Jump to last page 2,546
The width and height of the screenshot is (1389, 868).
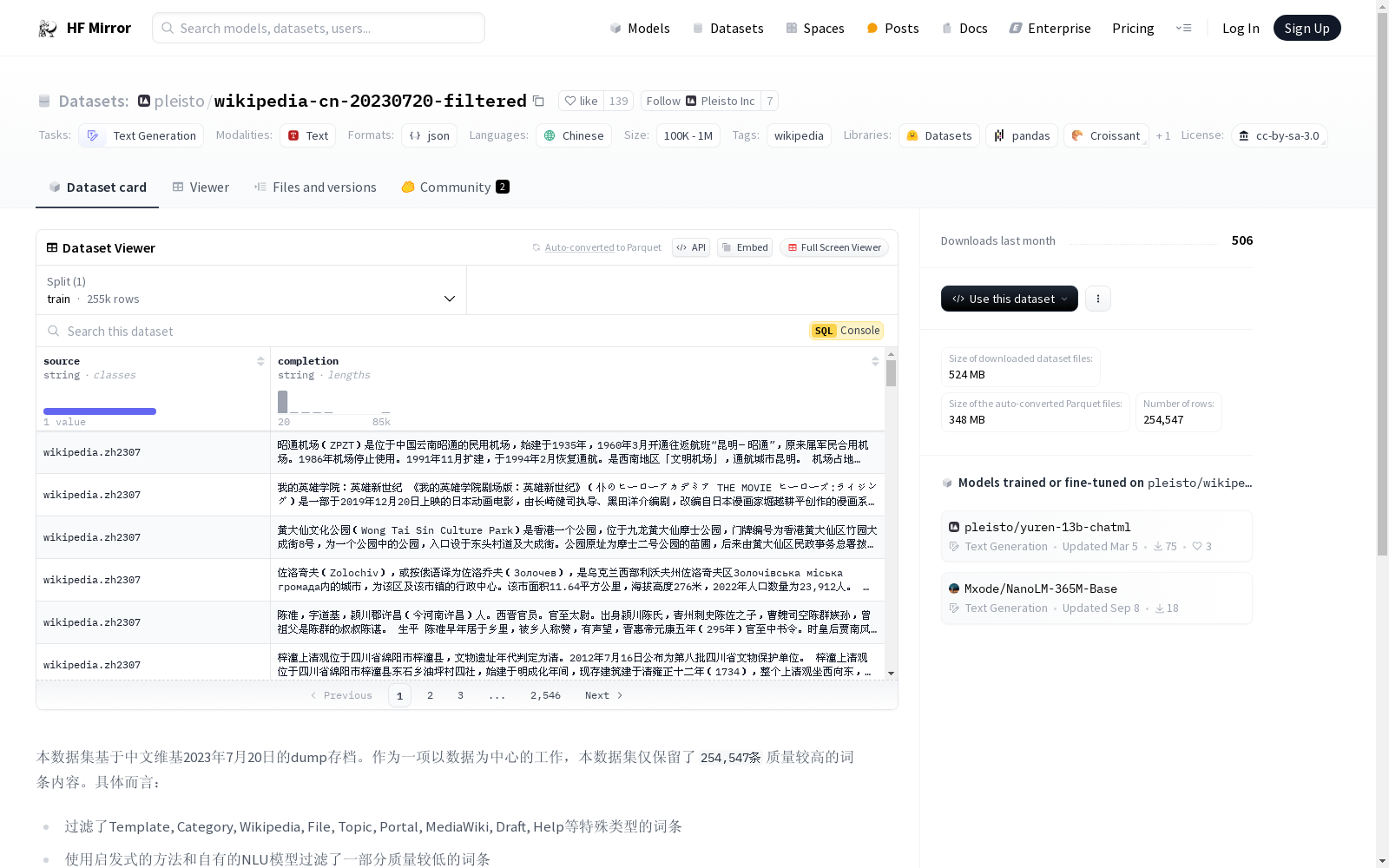[x=545, y=695]
